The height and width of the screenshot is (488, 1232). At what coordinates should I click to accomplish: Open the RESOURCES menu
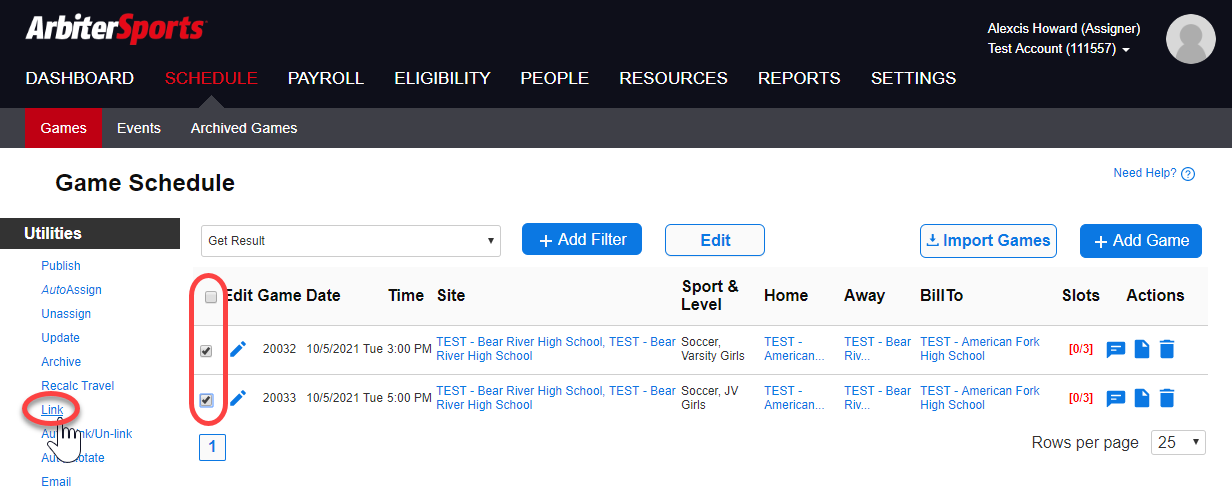673,78
